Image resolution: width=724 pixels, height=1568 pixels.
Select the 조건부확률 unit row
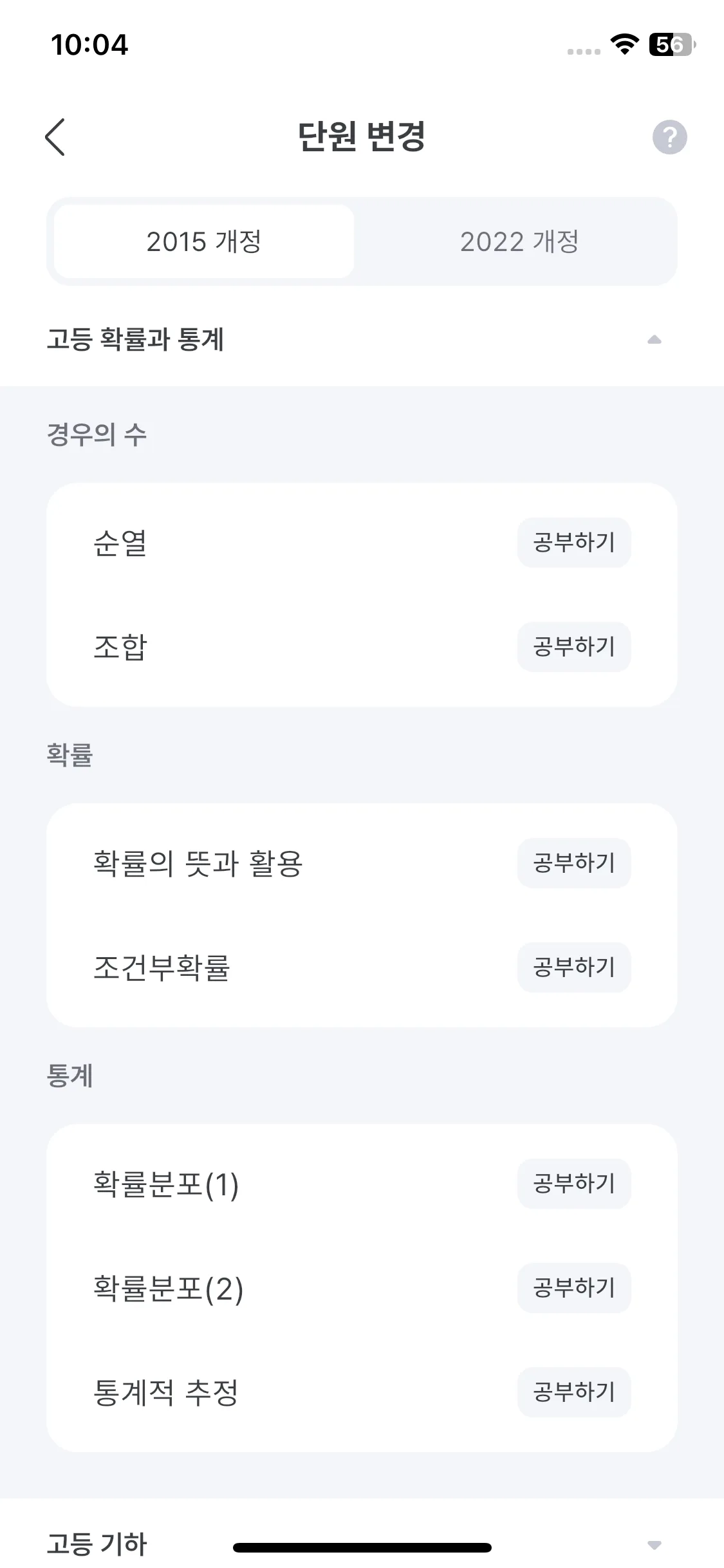[362, 967]
